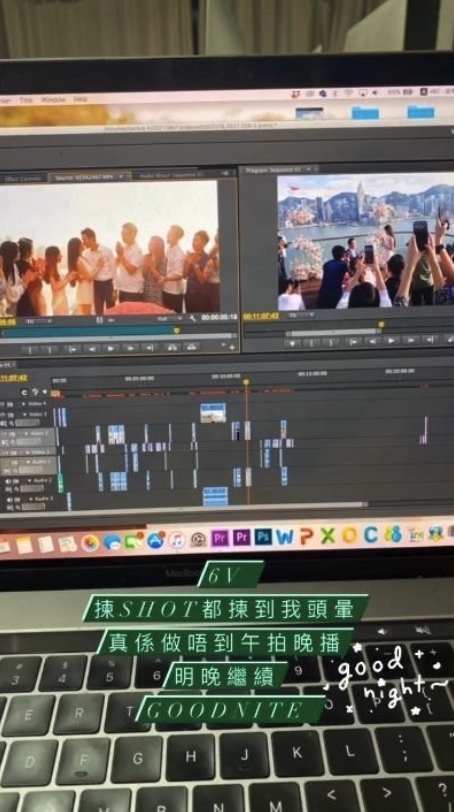Switch to the Effect Controls tab

pos(23,178)
